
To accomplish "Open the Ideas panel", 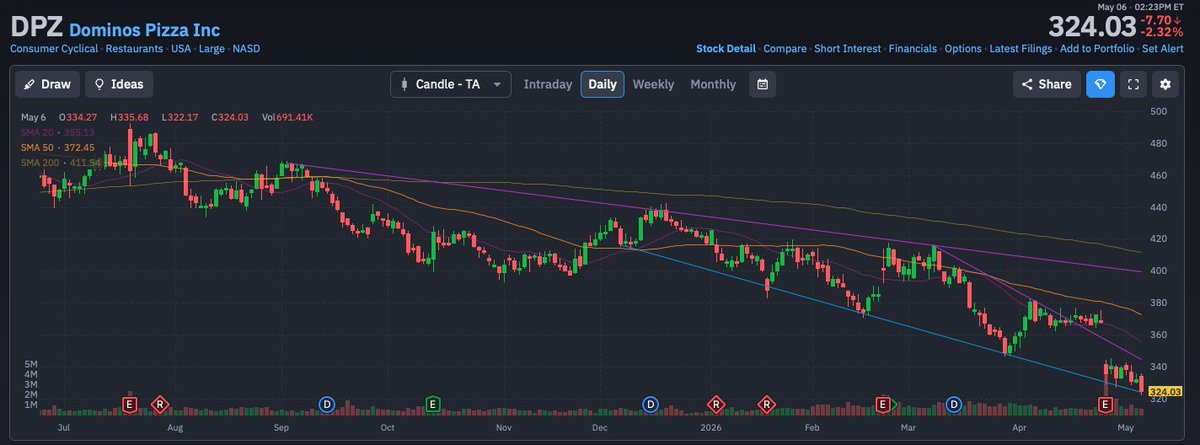I will pos(119,85).
